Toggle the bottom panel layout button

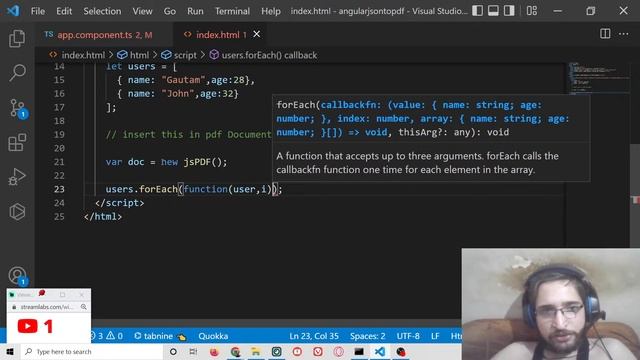(x=493, y=11)
